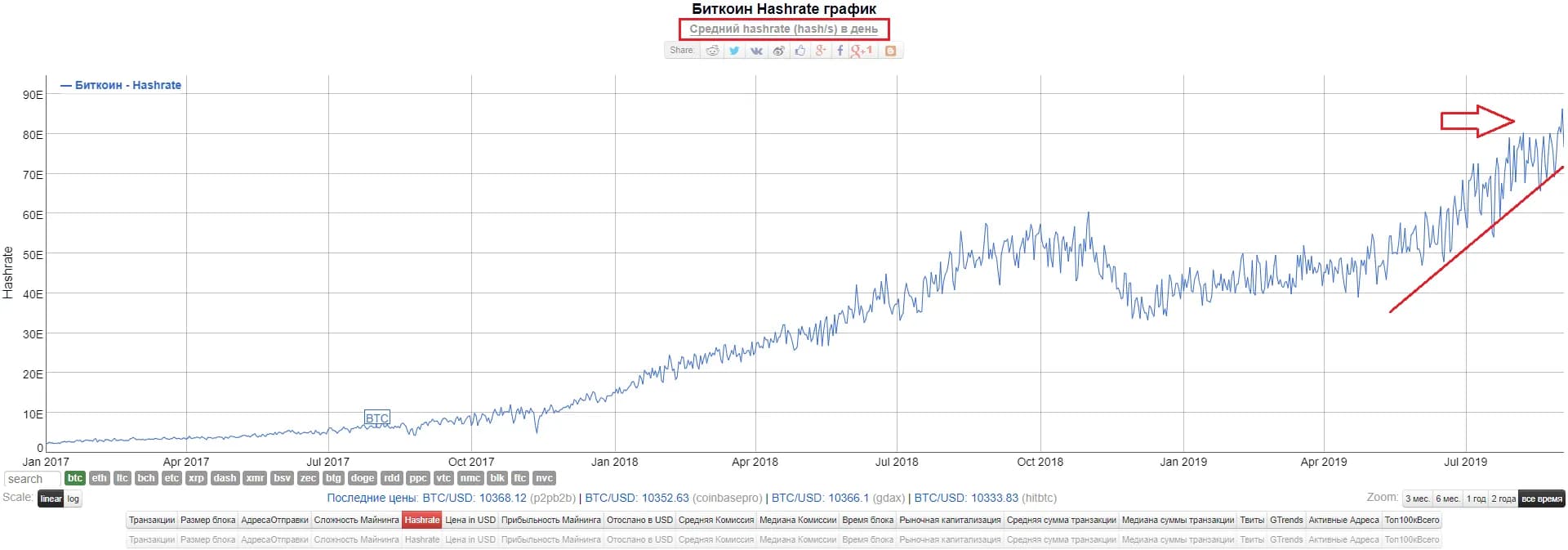Share chart on Facebook
This screenshot has width=1568, height=550.
click(840, 51)
